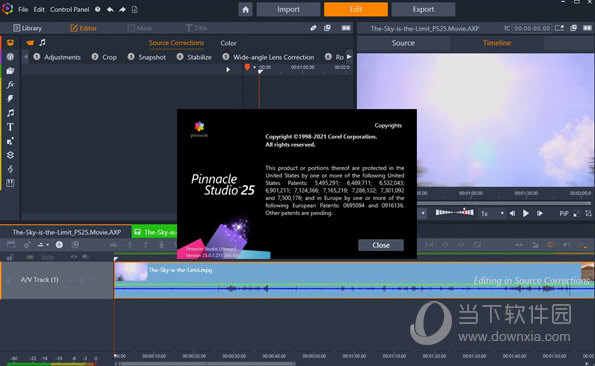The height and width of the screenshot is (366, 595).
Task: Toggle editor panel dual view icon
Action: coord(346,28)
